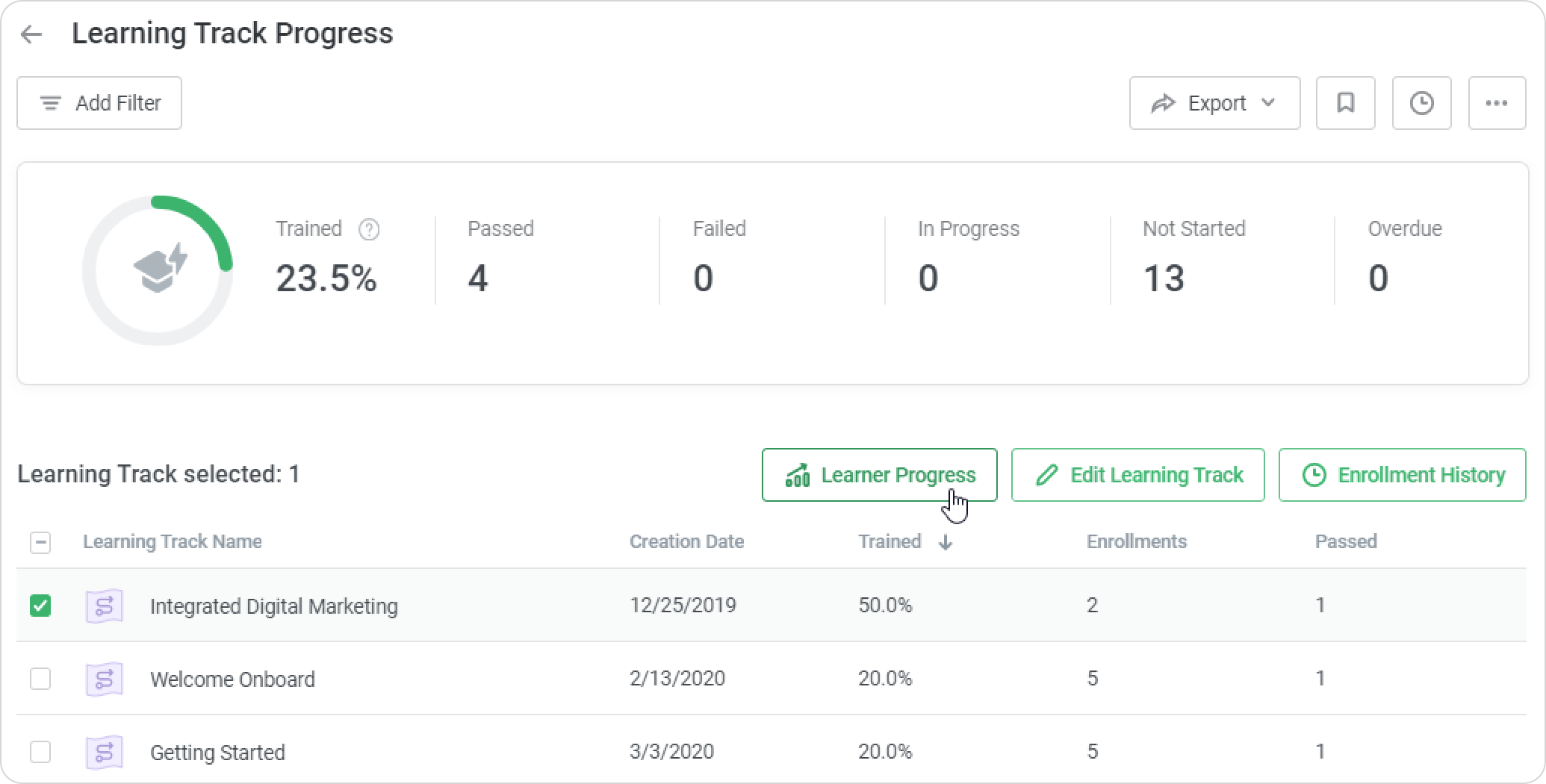Click Edit Learning Track button
Screen dimensions: 1546x784
[1137, 475]
